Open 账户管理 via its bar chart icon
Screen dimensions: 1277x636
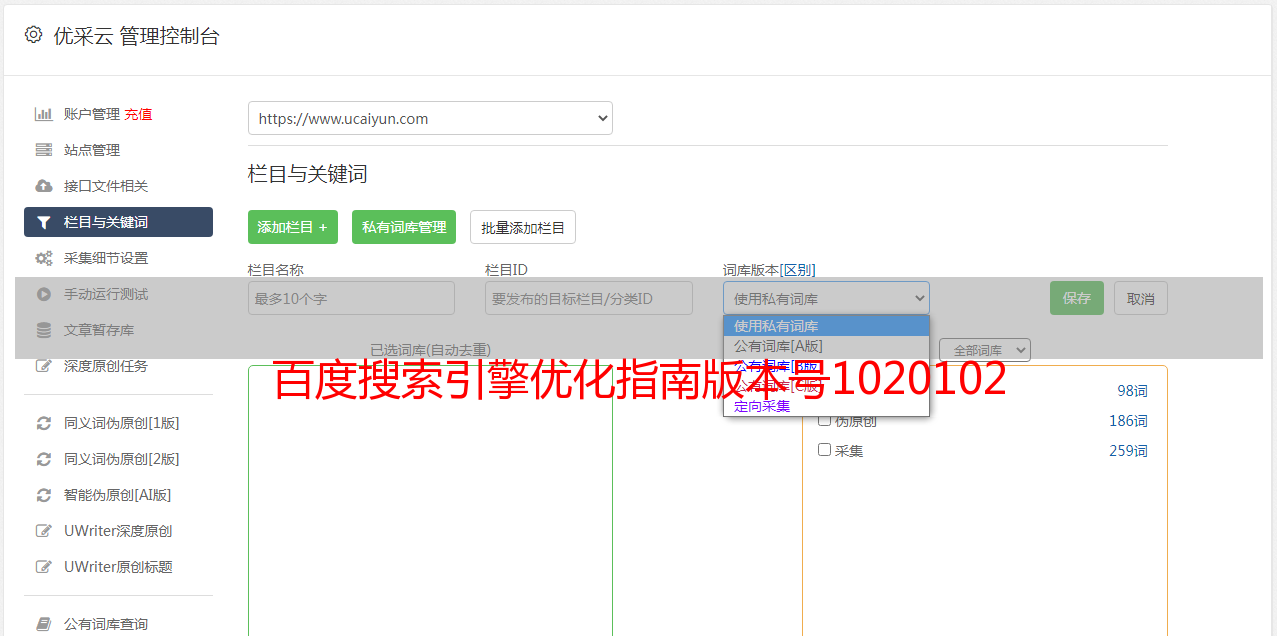point(43,114)
